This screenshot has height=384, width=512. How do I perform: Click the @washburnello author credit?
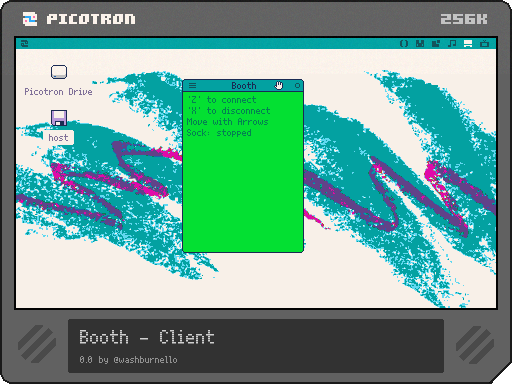[145, 360]
